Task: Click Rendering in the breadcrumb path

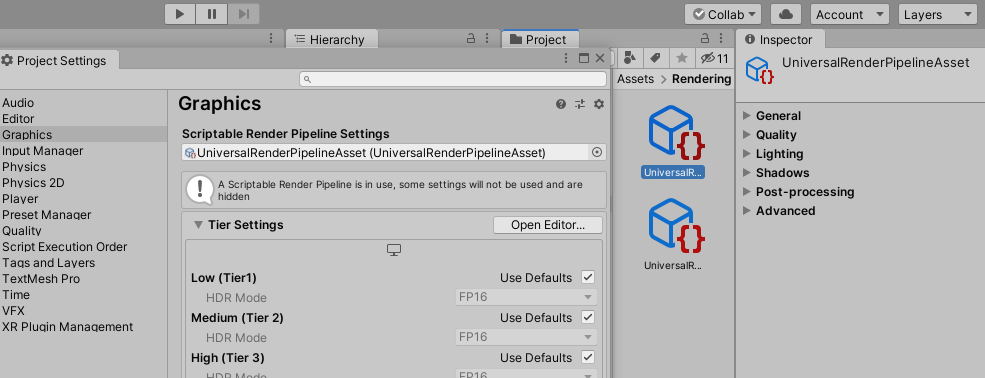Action: [702, 78]
